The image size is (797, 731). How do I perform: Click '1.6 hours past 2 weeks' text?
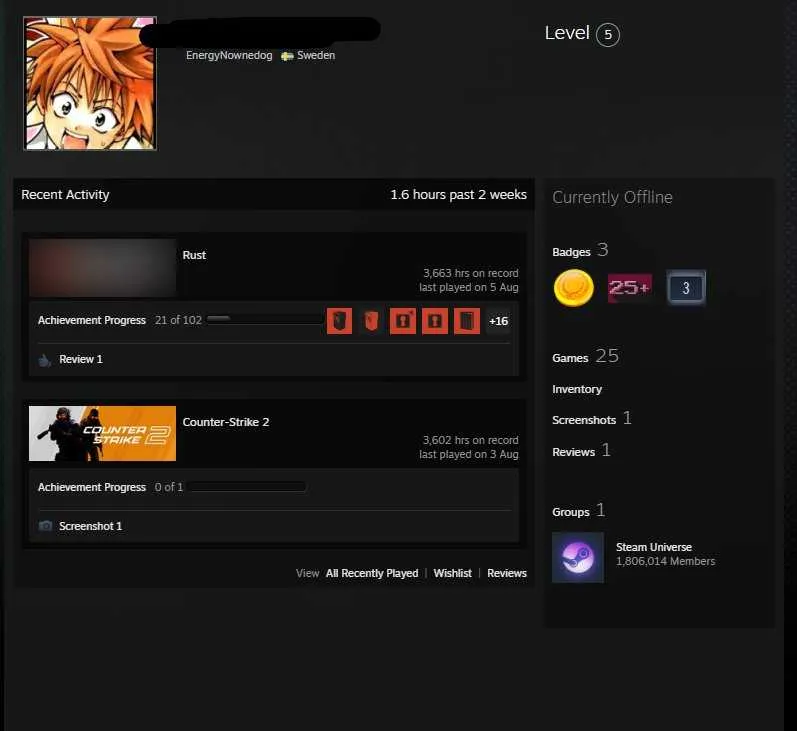click(x=458, y=195)
